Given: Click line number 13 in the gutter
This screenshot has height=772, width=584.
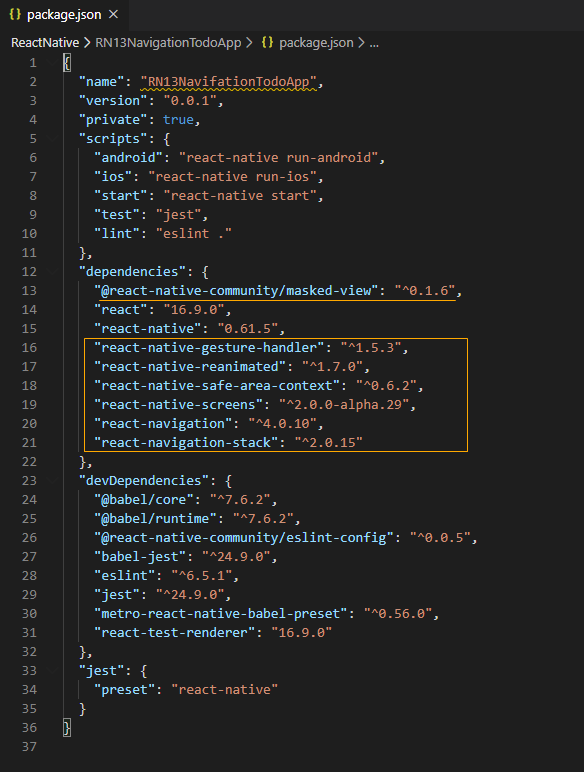Looking at the screenshot, I should point(29,291).
